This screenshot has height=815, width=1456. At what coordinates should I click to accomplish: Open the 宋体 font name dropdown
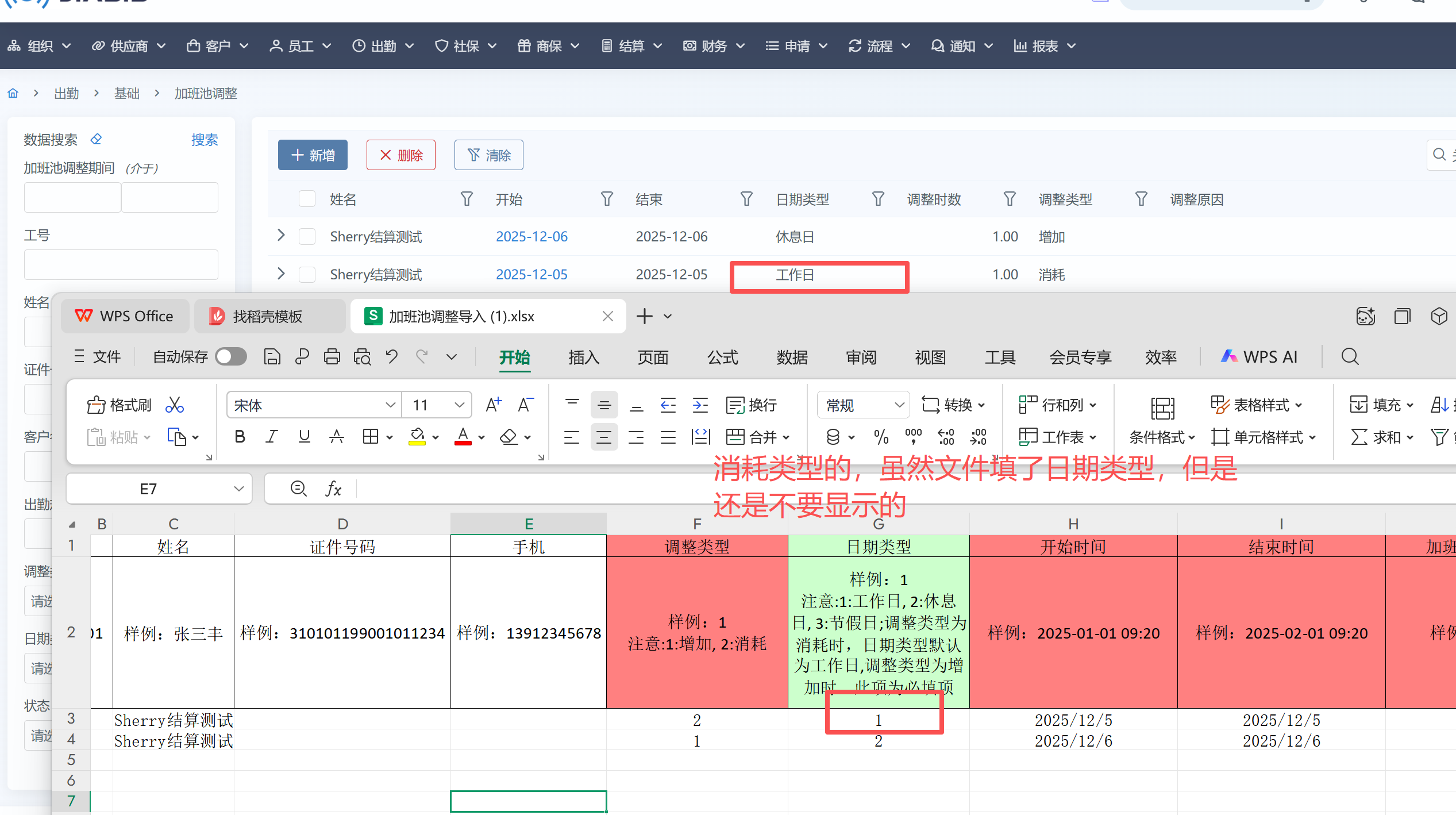tap(390, 405)
